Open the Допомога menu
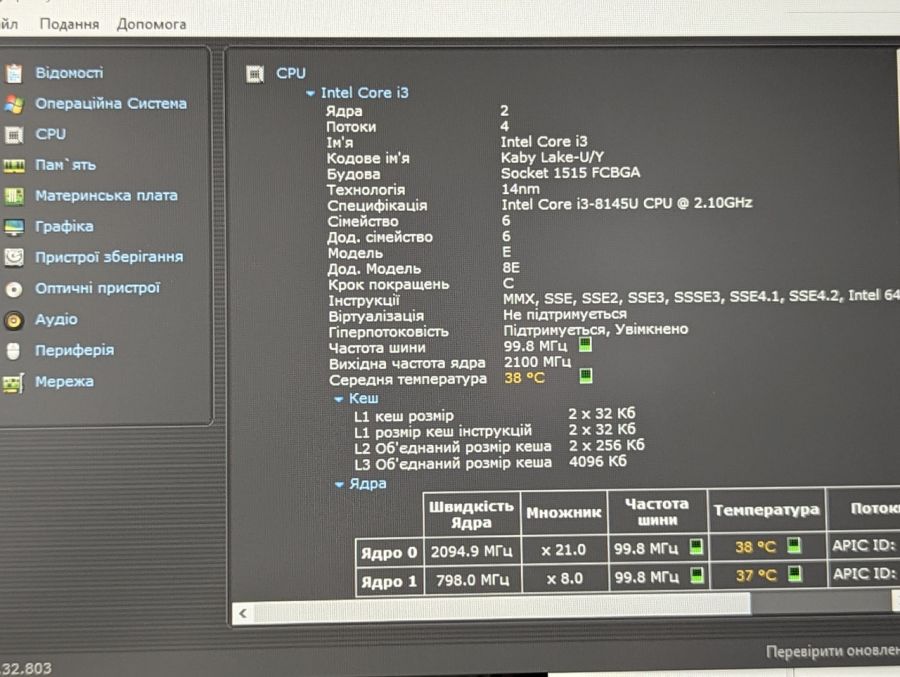This screenshot has width=900, height=677. 152,24
